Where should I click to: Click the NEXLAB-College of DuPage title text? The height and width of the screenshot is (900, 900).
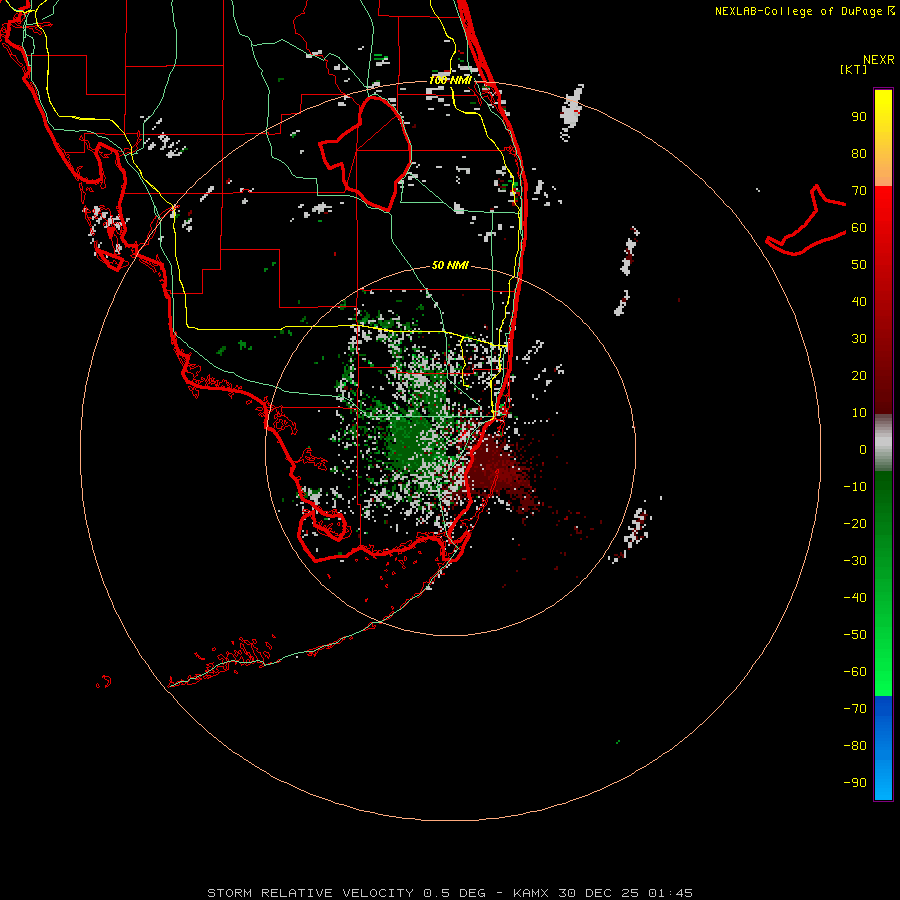click(x=799, y=11)
